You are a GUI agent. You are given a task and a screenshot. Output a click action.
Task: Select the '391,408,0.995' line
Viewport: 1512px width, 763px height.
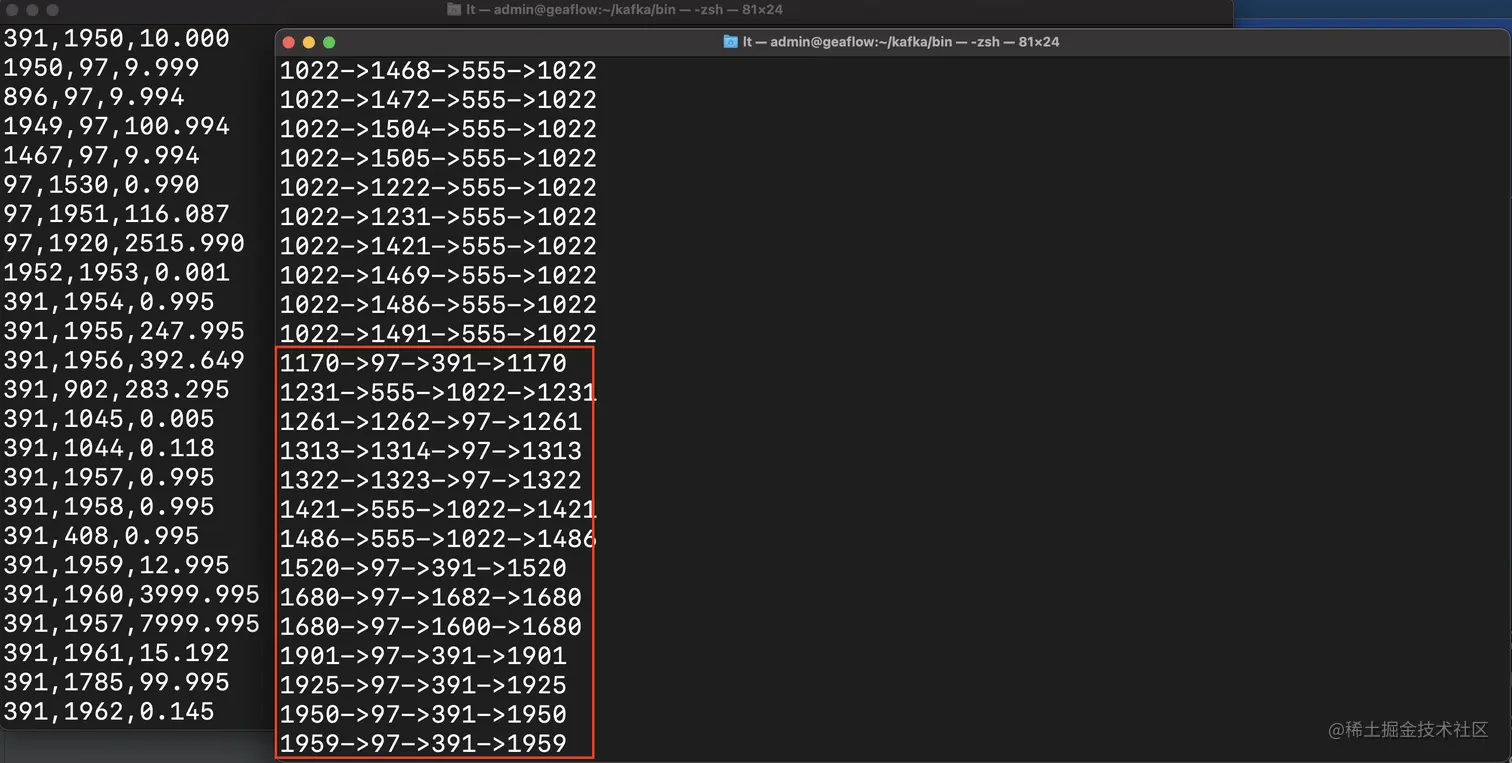(101, 536)
